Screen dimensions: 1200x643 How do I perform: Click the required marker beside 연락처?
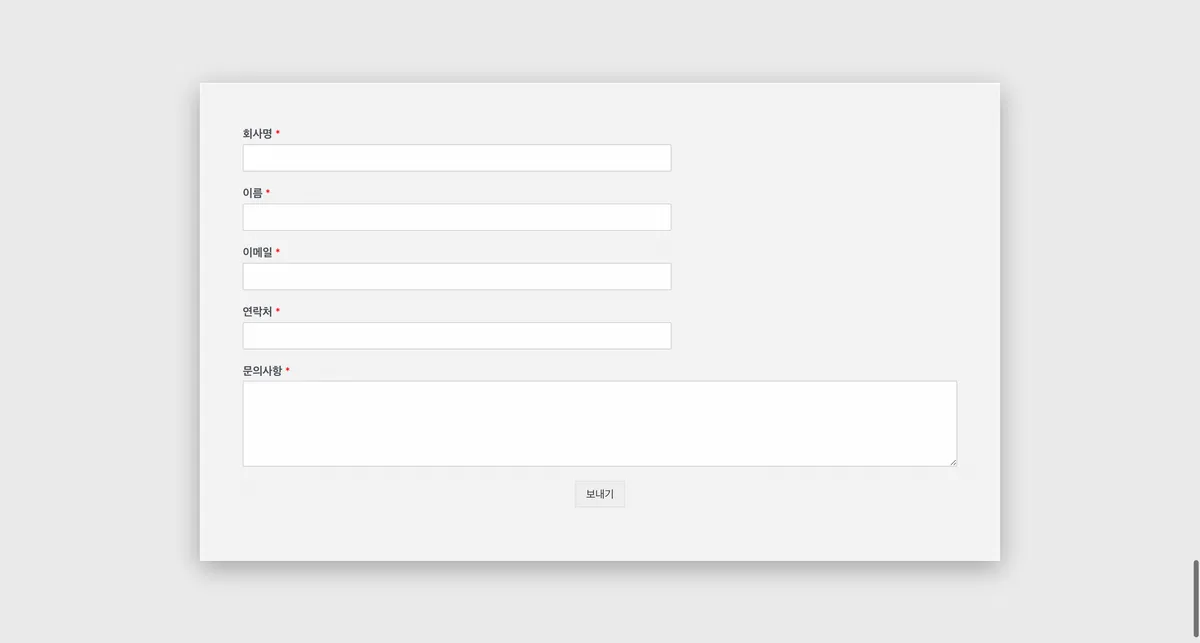click(x=278, y=311)
